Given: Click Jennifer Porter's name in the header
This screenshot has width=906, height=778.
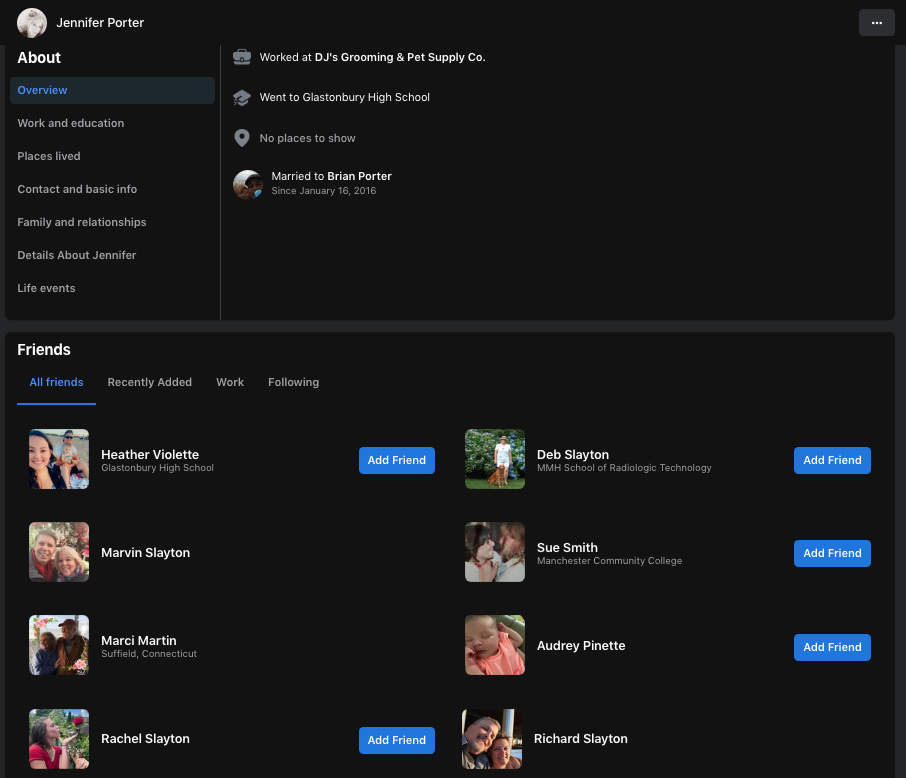Looking at the screenshot, I should tap(100, 23).
